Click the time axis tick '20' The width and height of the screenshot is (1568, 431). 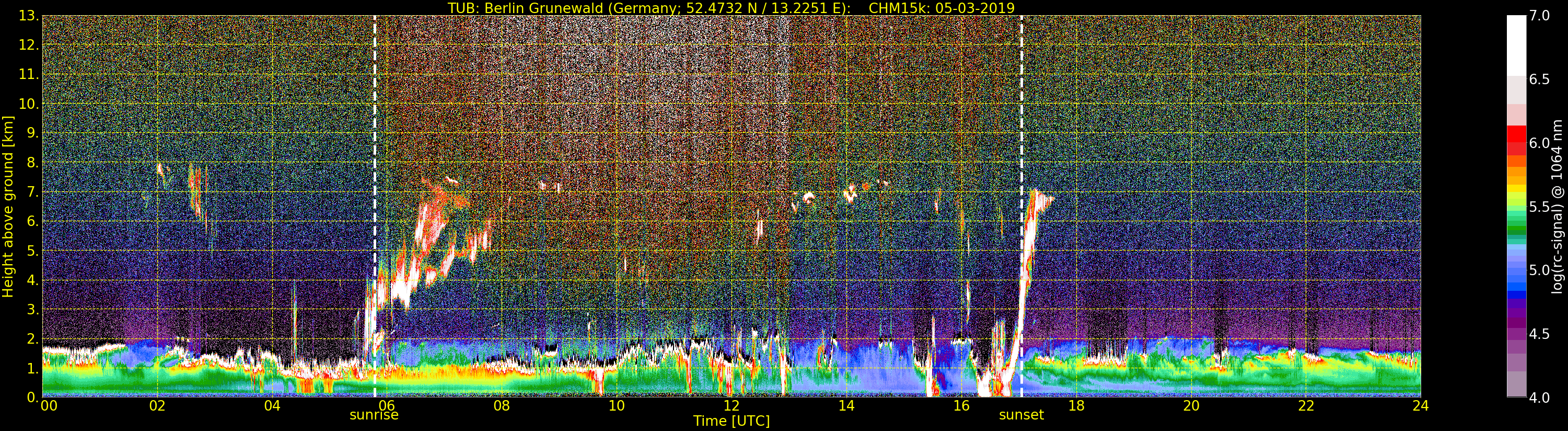click(1191, 406)
